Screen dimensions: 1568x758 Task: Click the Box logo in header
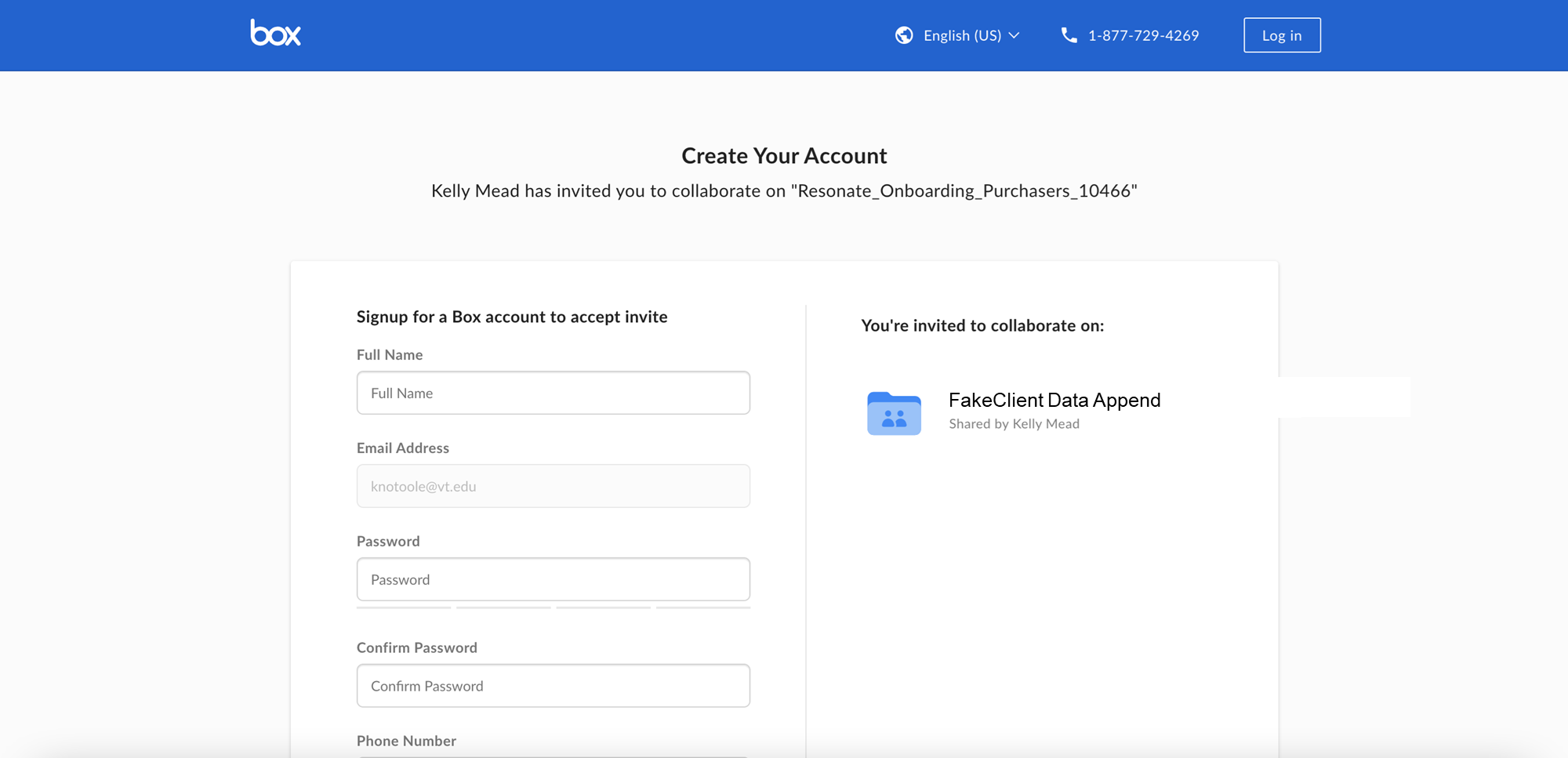click(x=275, y=33)
